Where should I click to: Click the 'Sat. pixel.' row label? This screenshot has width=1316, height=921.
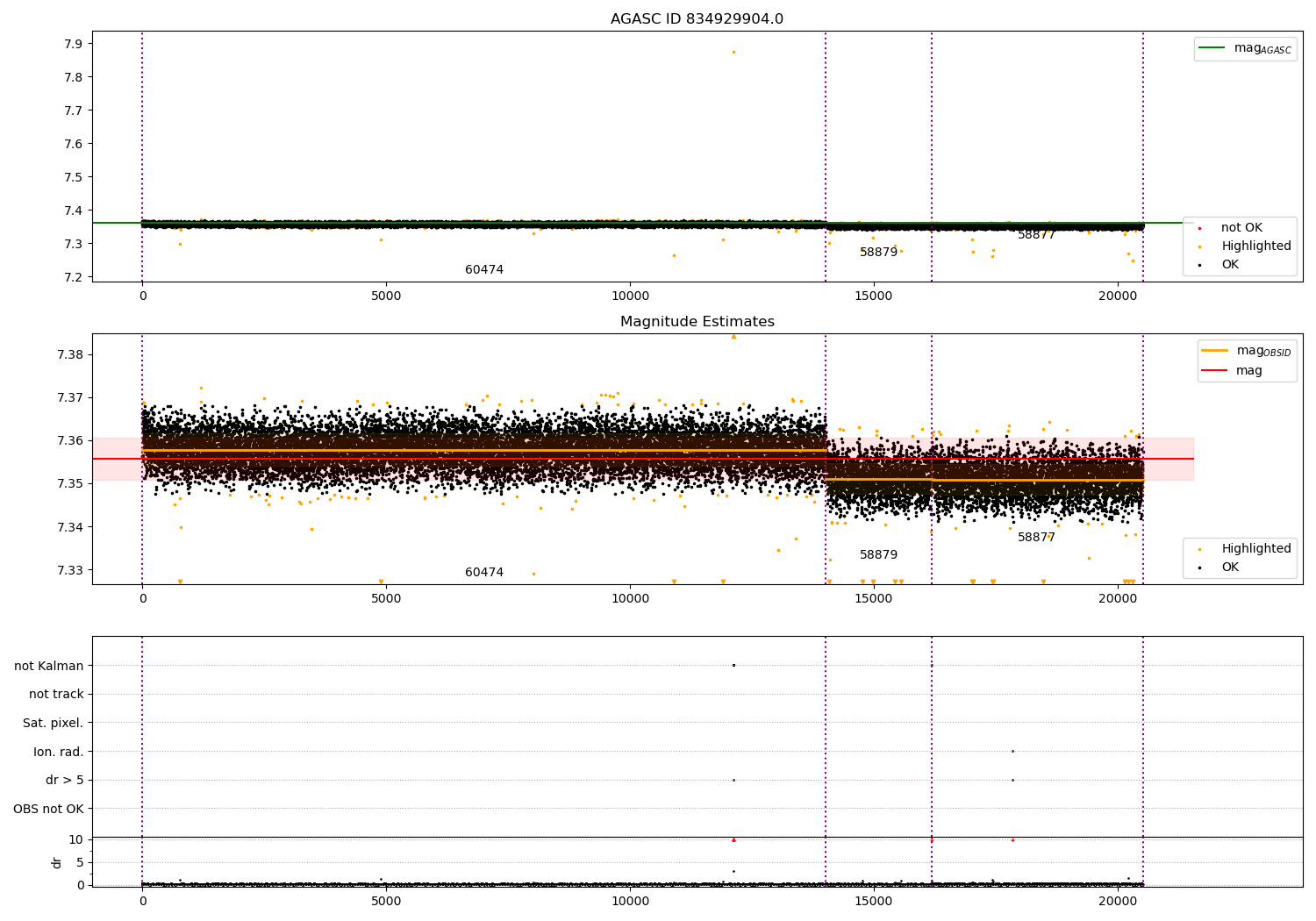pyautogui.click(x=54, y=723)
